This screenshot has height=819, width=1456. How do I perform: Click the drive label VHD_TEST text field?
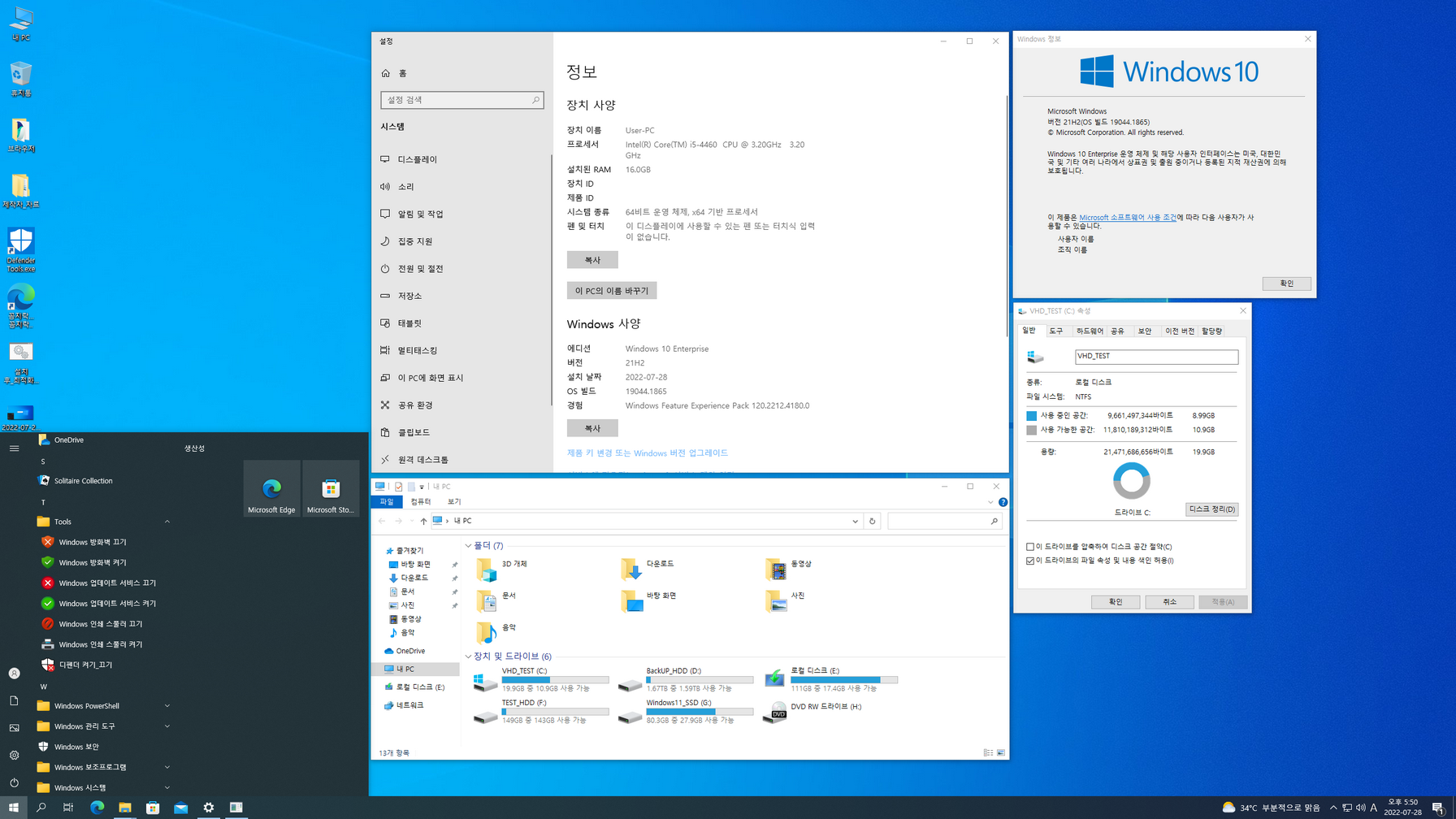pos(1156,357)
